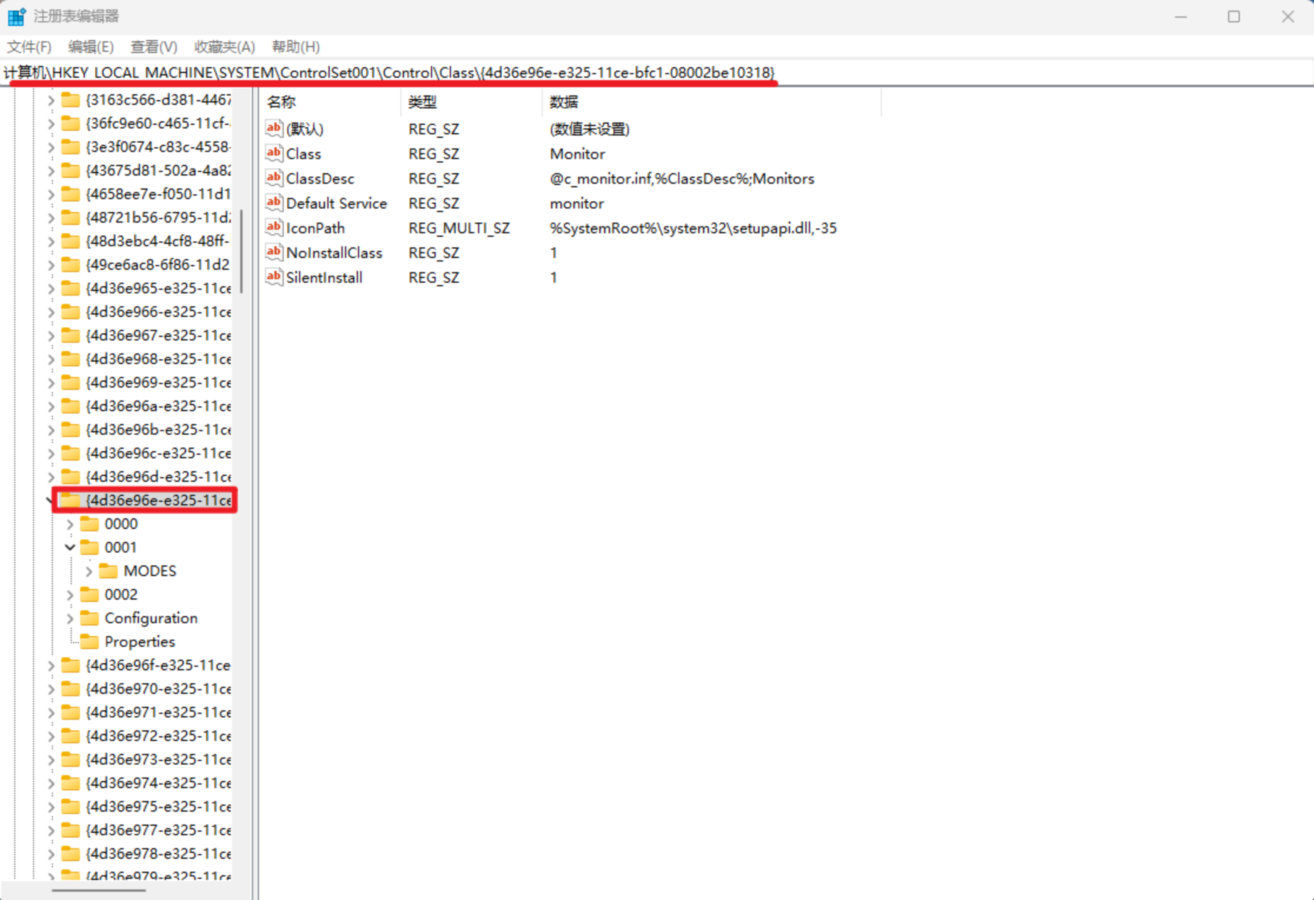Click the tree pane vertical scrollbar
Image resolution: width=1314 pixels, height=900 pixels.
pos(241,250)
